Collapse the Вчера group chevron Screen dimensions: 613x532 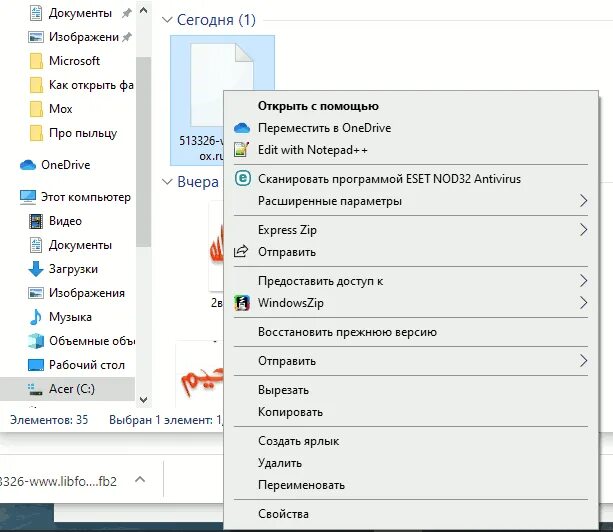tap(167, 182)
